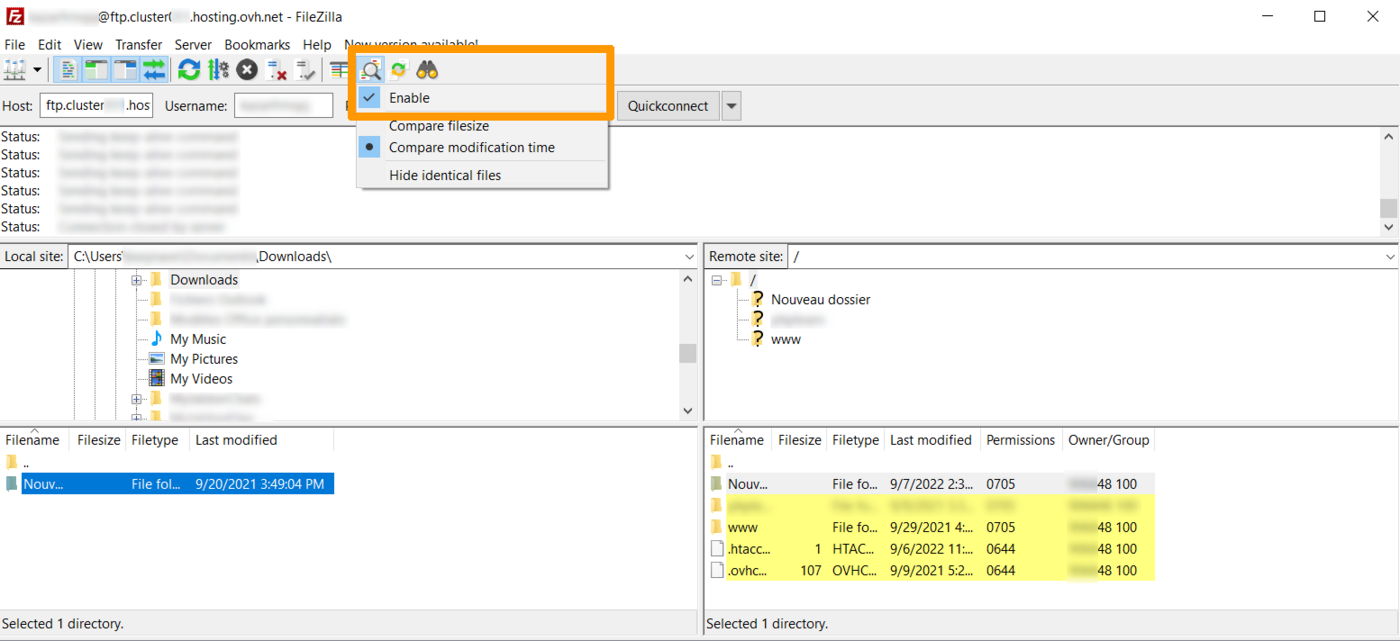
Task: Cancel the current operation
Action: pyautogui.click(x=247, y=70)
